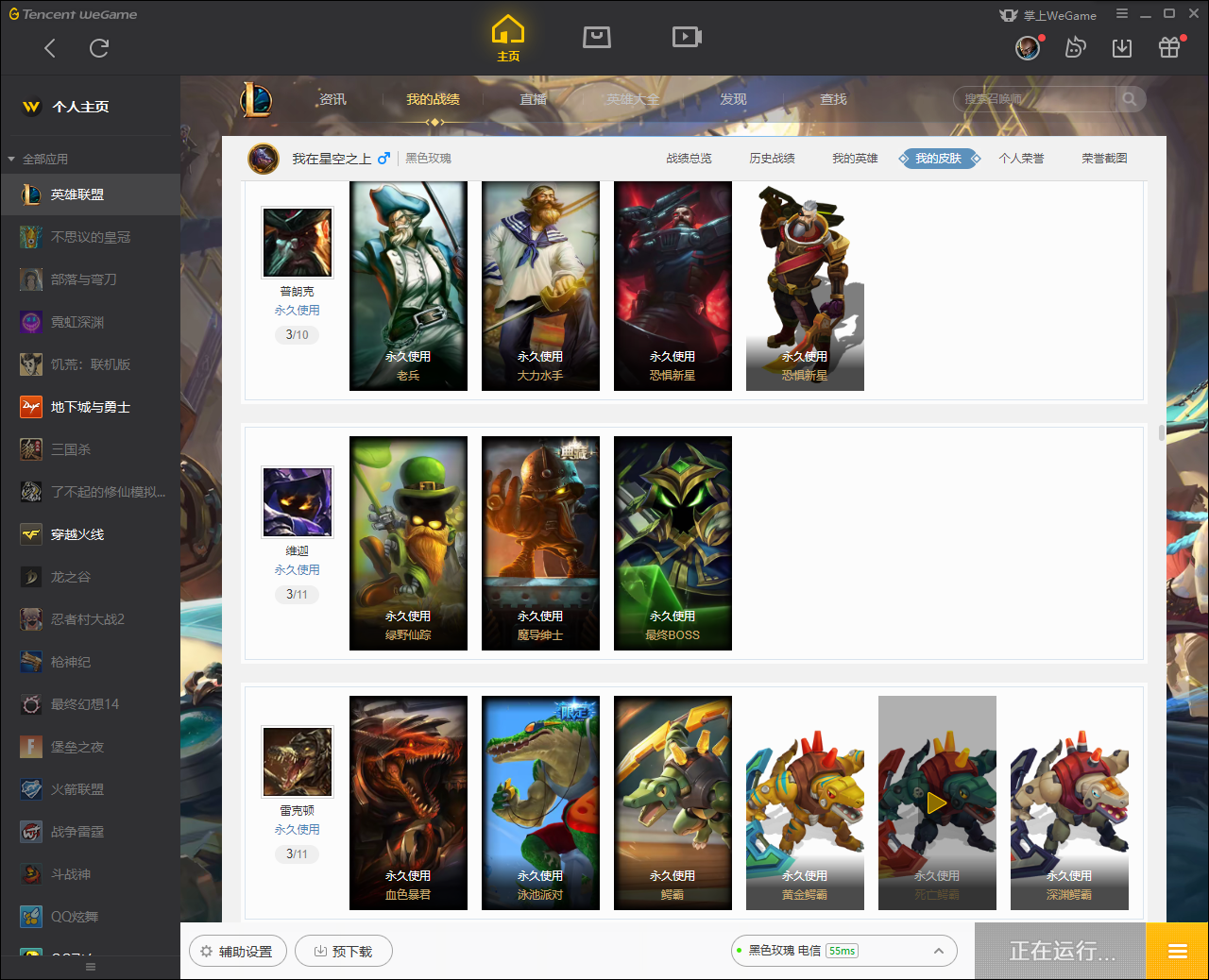
Task: Click the summoner profile avatar
Action: click(x=264, y=159)
